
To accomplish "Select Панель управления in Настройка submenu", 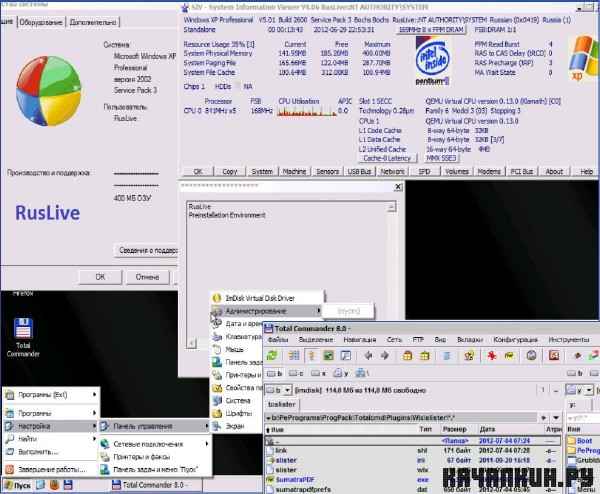I will tap(155, 426).
